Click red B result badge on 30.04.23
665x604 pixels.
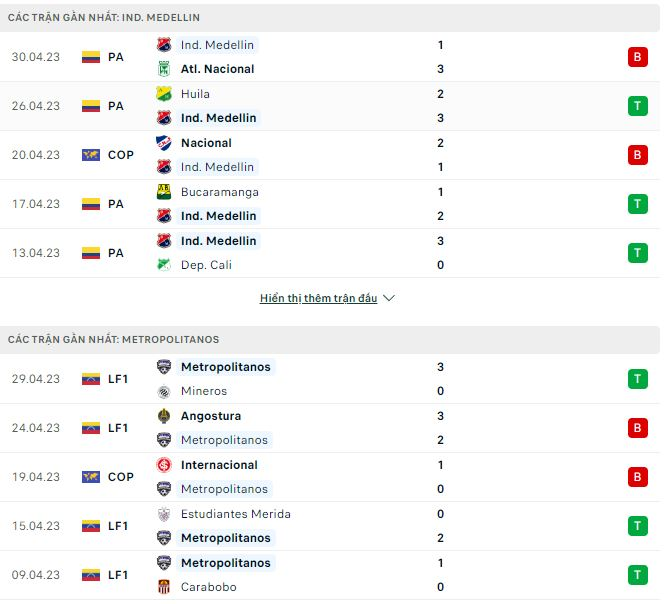(x=637, y=57)
